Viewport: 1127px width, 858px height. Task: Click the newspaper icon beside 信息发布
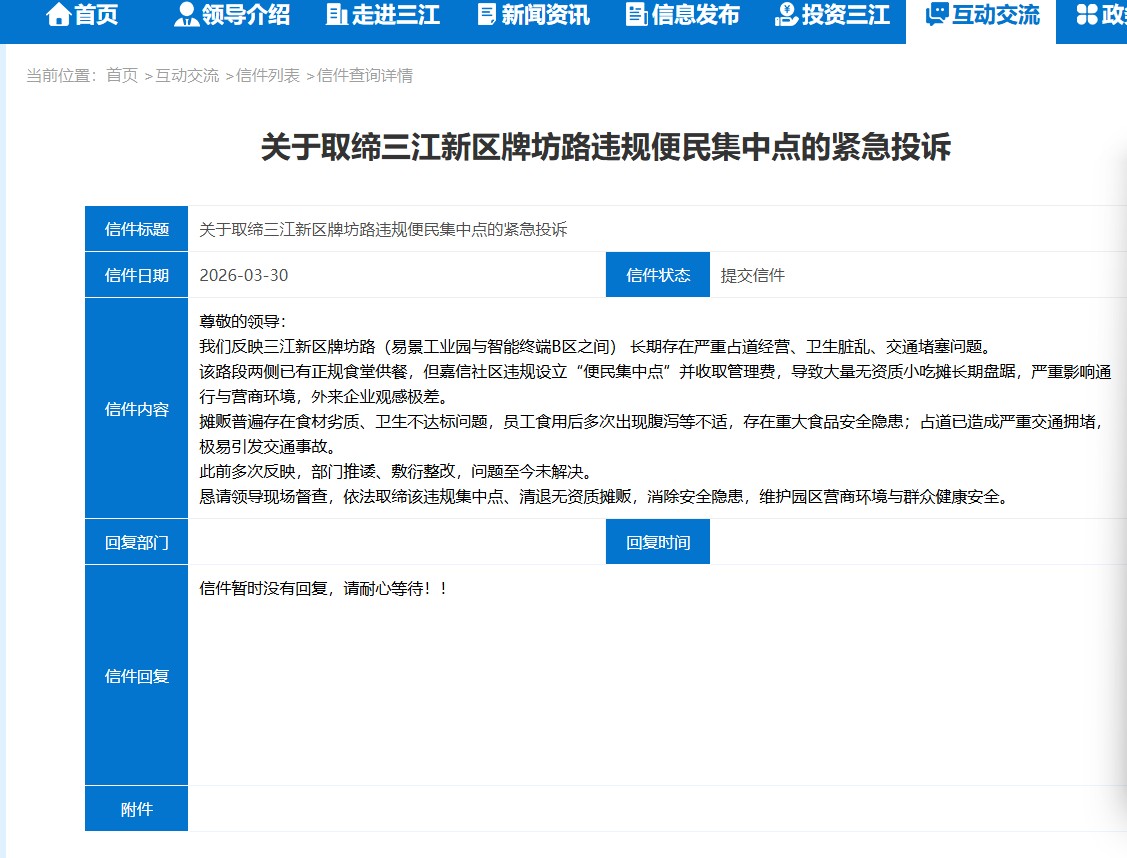[636, 15]
